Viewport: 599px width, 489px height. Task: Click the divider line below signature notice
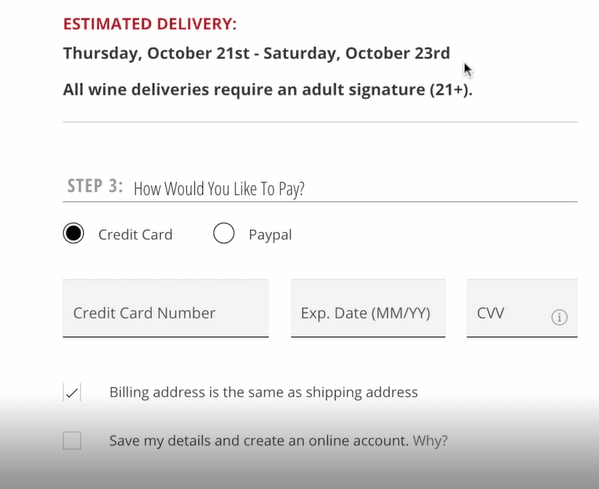pos(320,122)
